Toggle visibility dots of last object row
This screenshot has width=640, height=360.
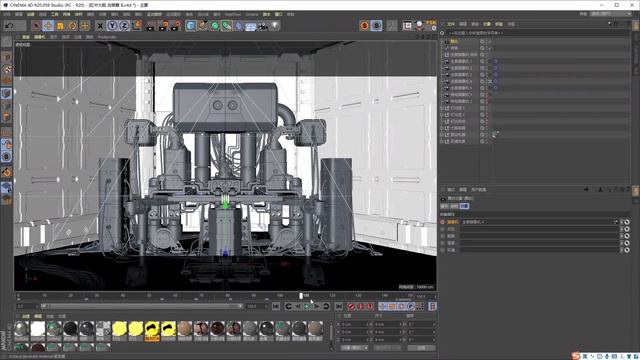point(487,141)
